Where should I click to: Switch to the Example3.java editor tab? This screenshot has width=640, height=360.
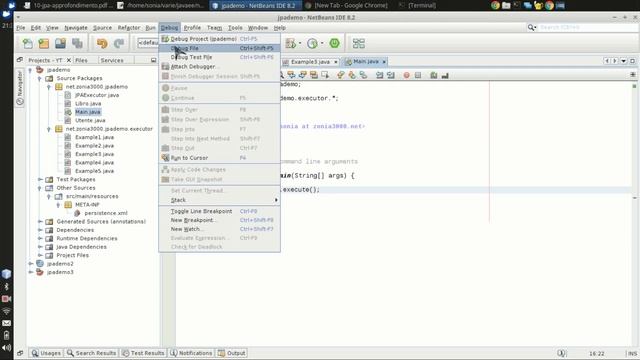coord(310,62)
